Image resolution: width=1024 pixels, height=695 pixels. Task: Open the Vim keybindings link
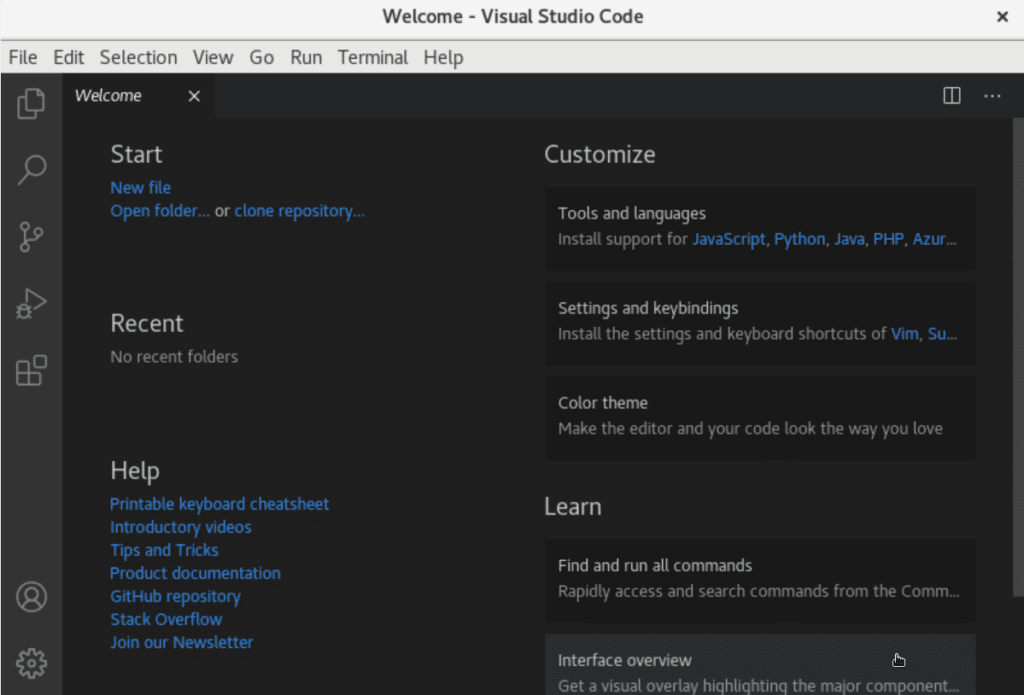[904, 333]
